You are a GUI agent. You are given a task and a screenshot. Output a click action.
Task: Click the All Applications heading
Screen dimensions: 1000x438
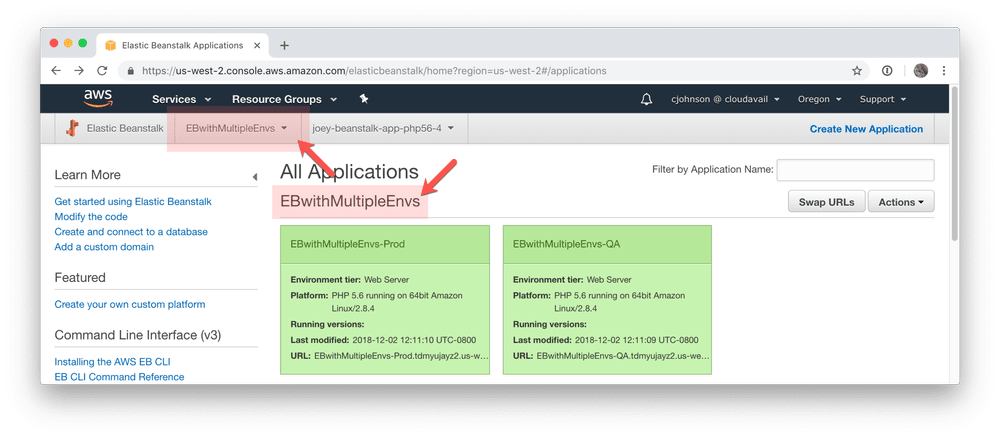349,172
